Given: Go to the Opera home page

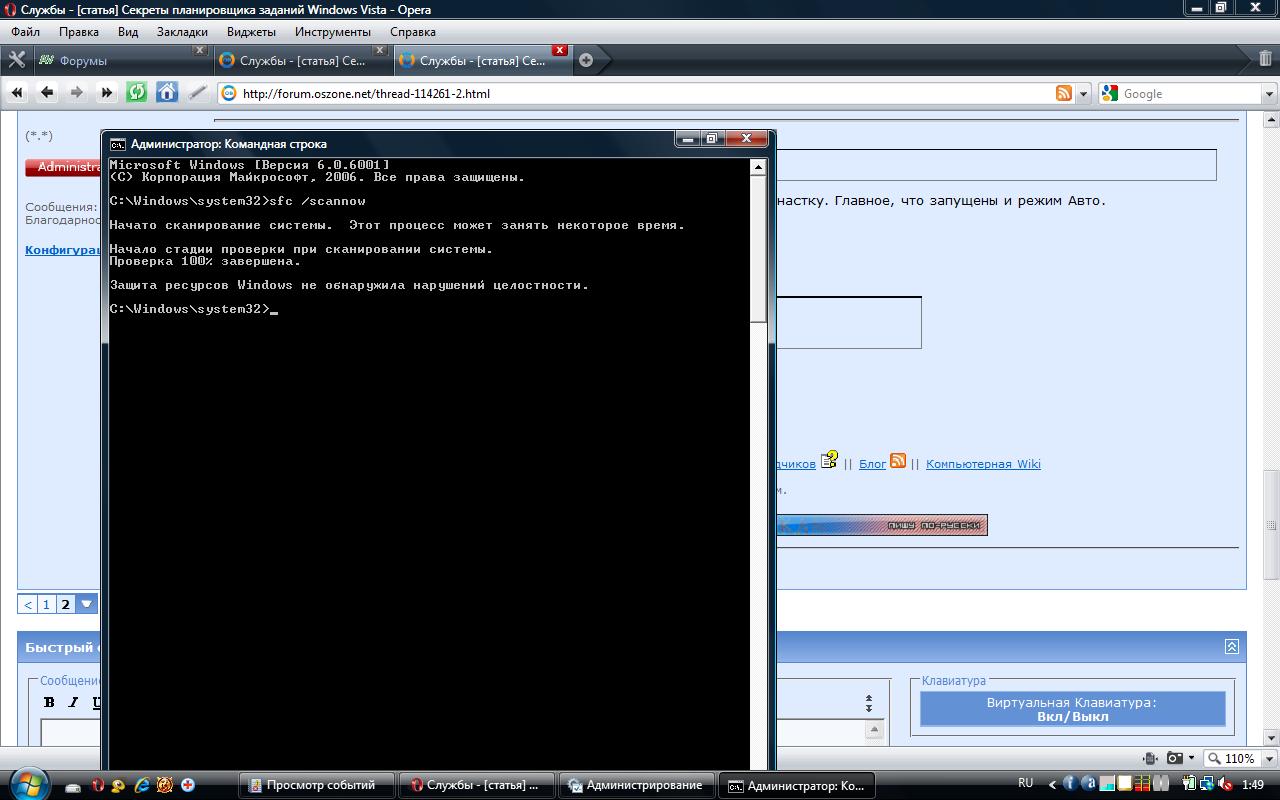Looking at the screenshot, I should click(x=167, y=93).
